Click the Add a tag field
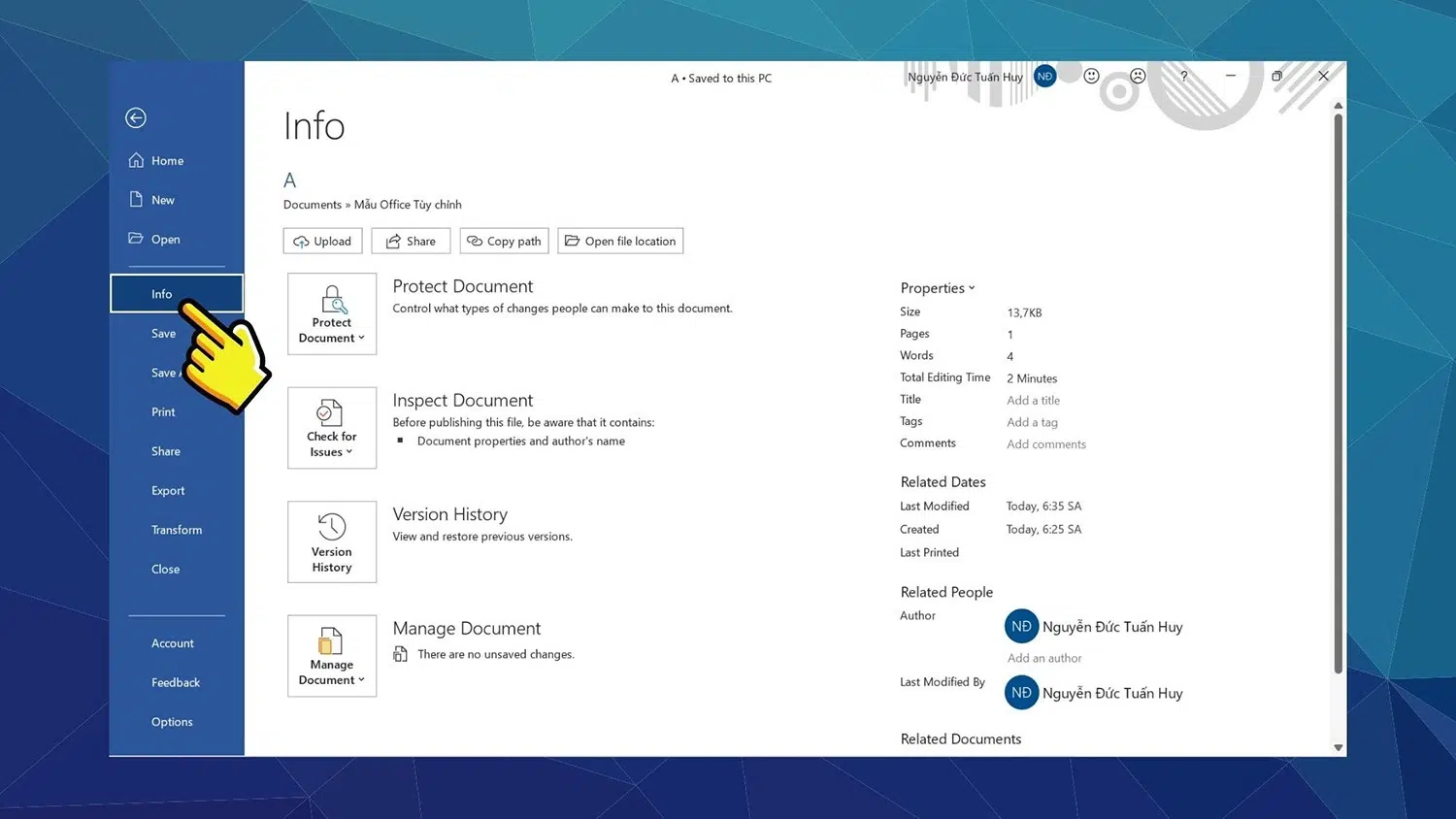 pos(1032,422)
